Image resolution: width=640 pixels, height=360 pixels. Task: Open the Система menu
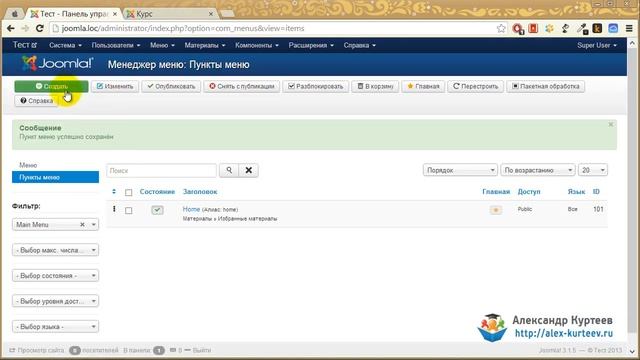point(65,45)
